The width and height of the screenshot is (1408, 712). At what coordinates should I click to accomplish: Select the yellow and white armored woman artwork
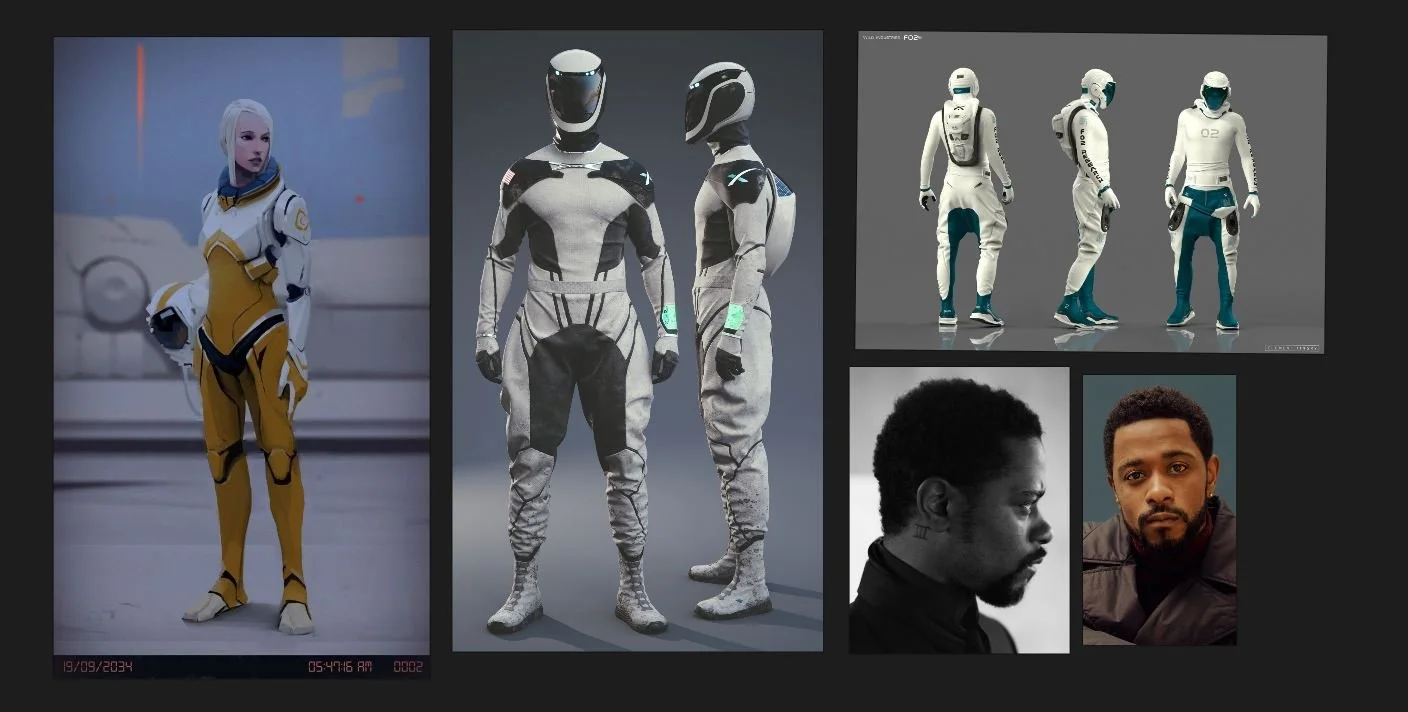241,357
